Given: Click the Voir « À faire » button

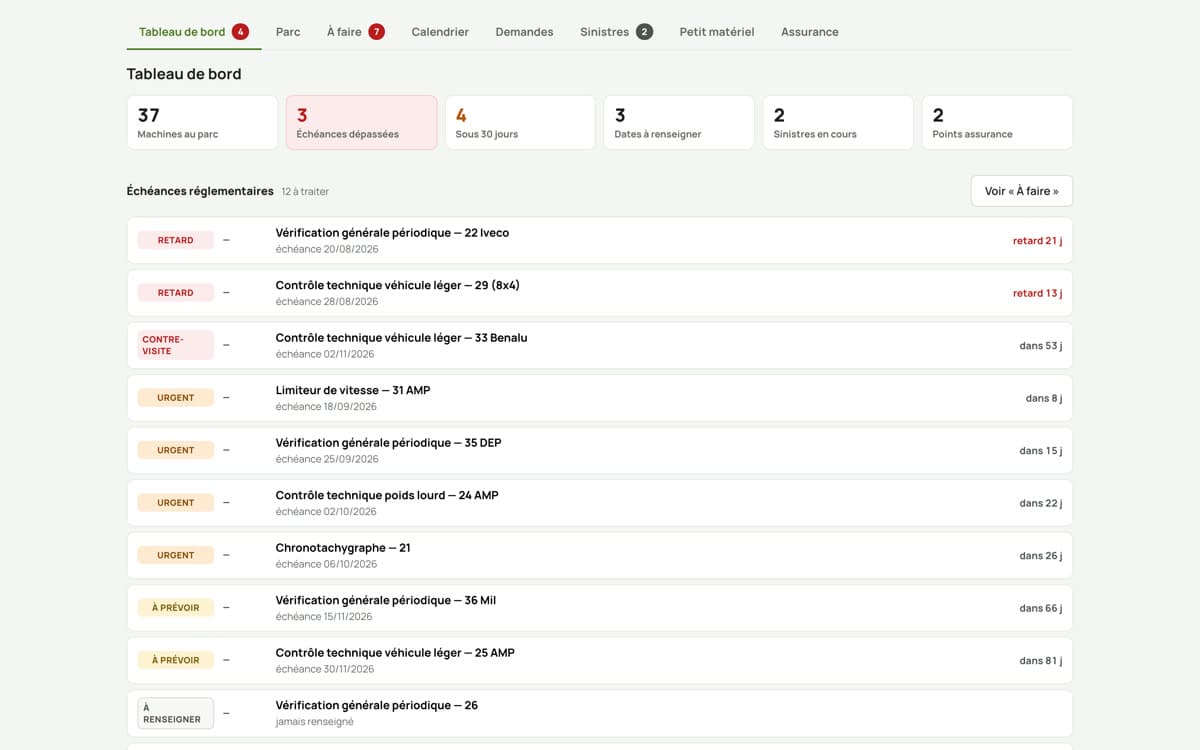Looking at the screenshot, I should tap(1021, 191).
